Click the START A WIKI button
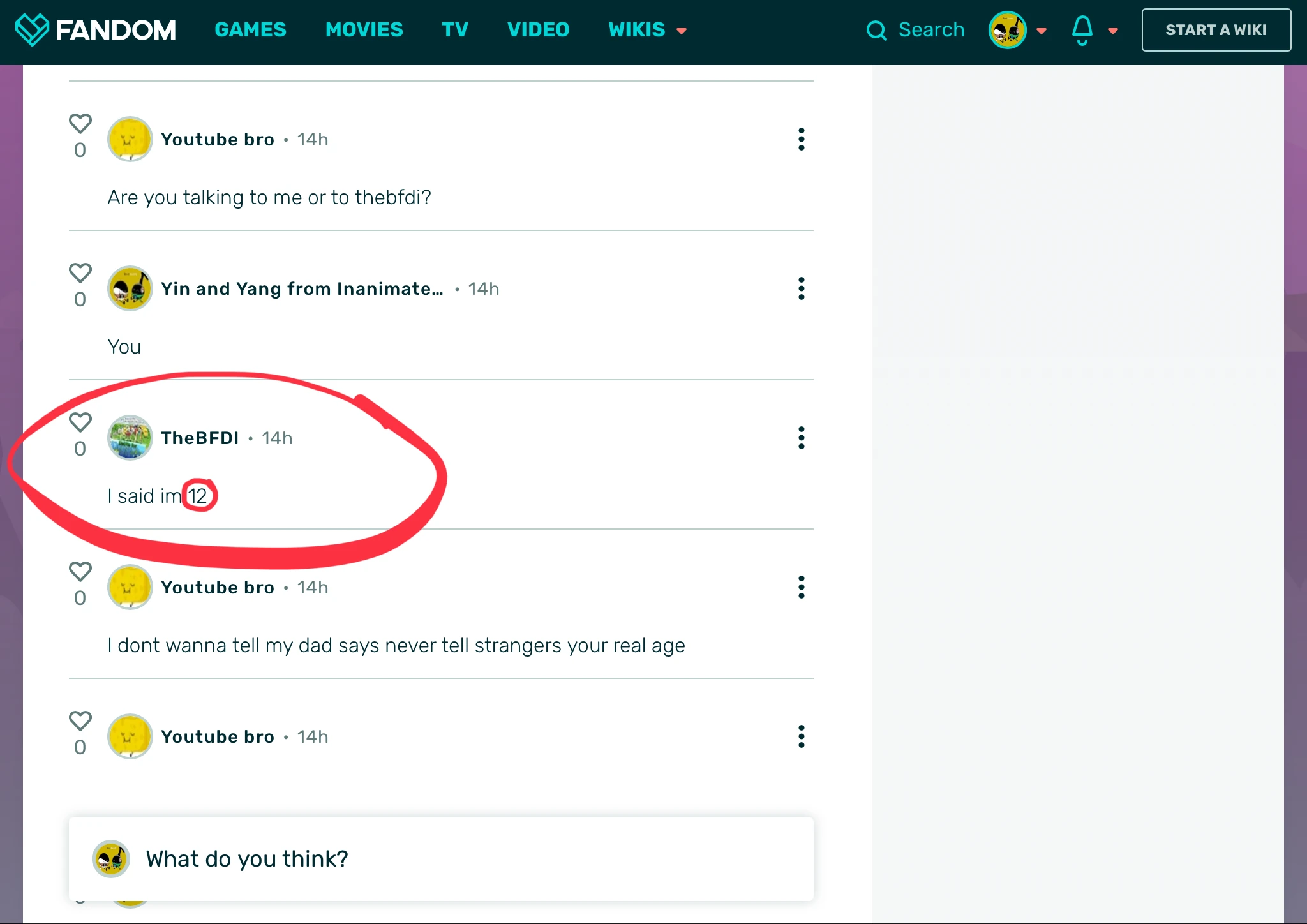 [1216, 30]
